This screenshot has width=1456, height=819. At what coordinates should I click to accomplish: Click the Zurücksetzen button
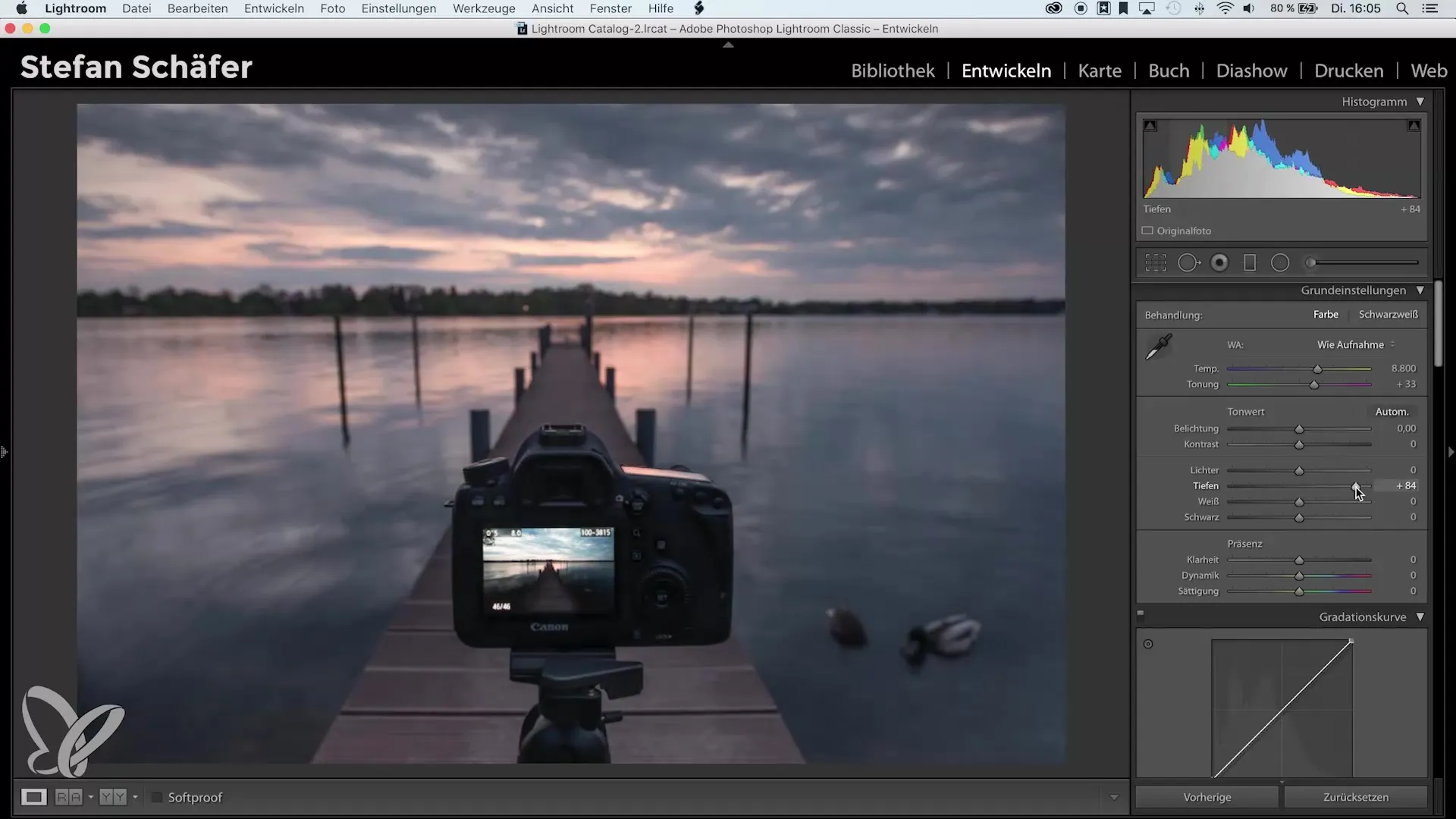coord(1356,797)
